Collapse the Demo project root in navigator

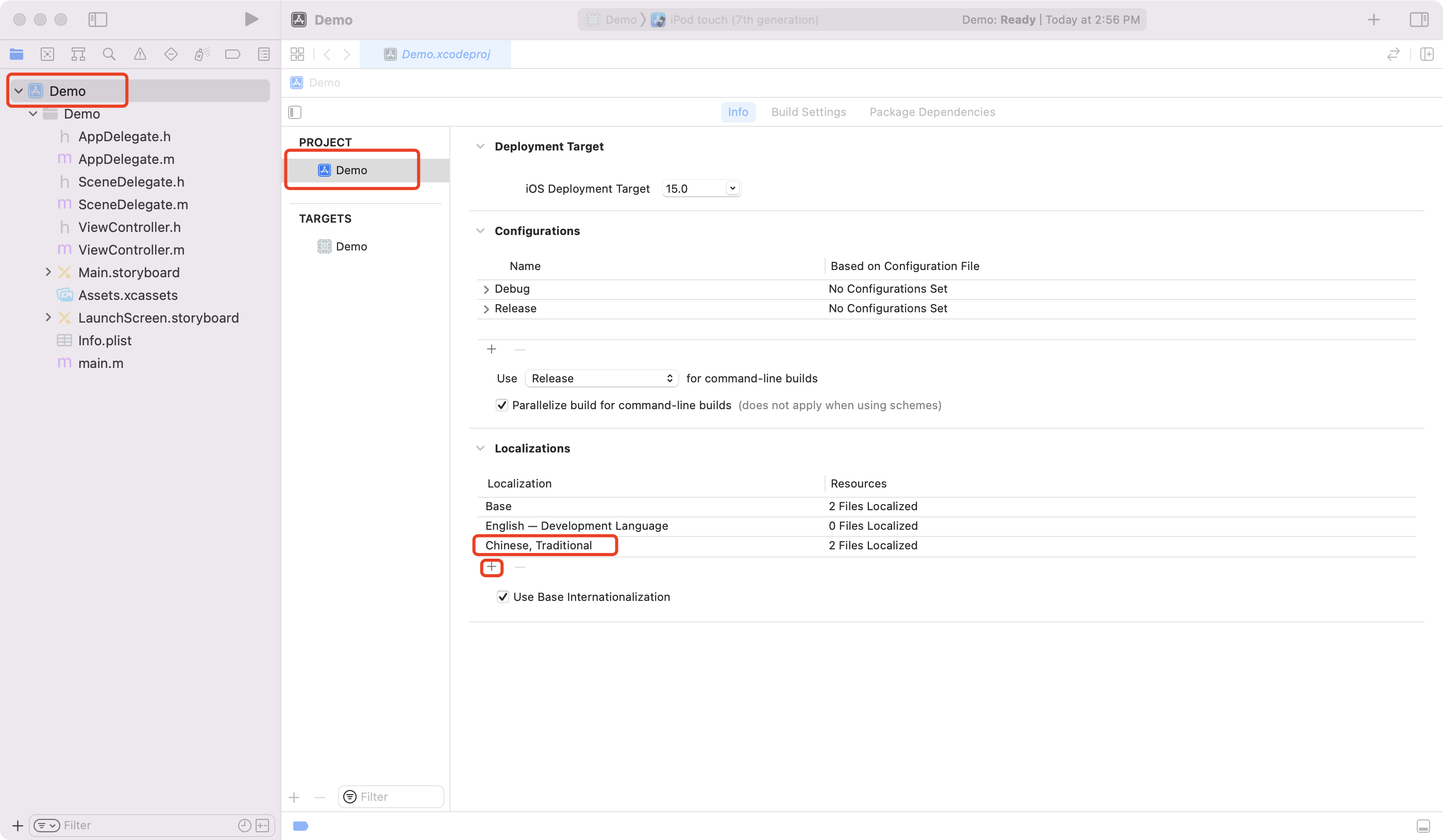pos(19,91)
